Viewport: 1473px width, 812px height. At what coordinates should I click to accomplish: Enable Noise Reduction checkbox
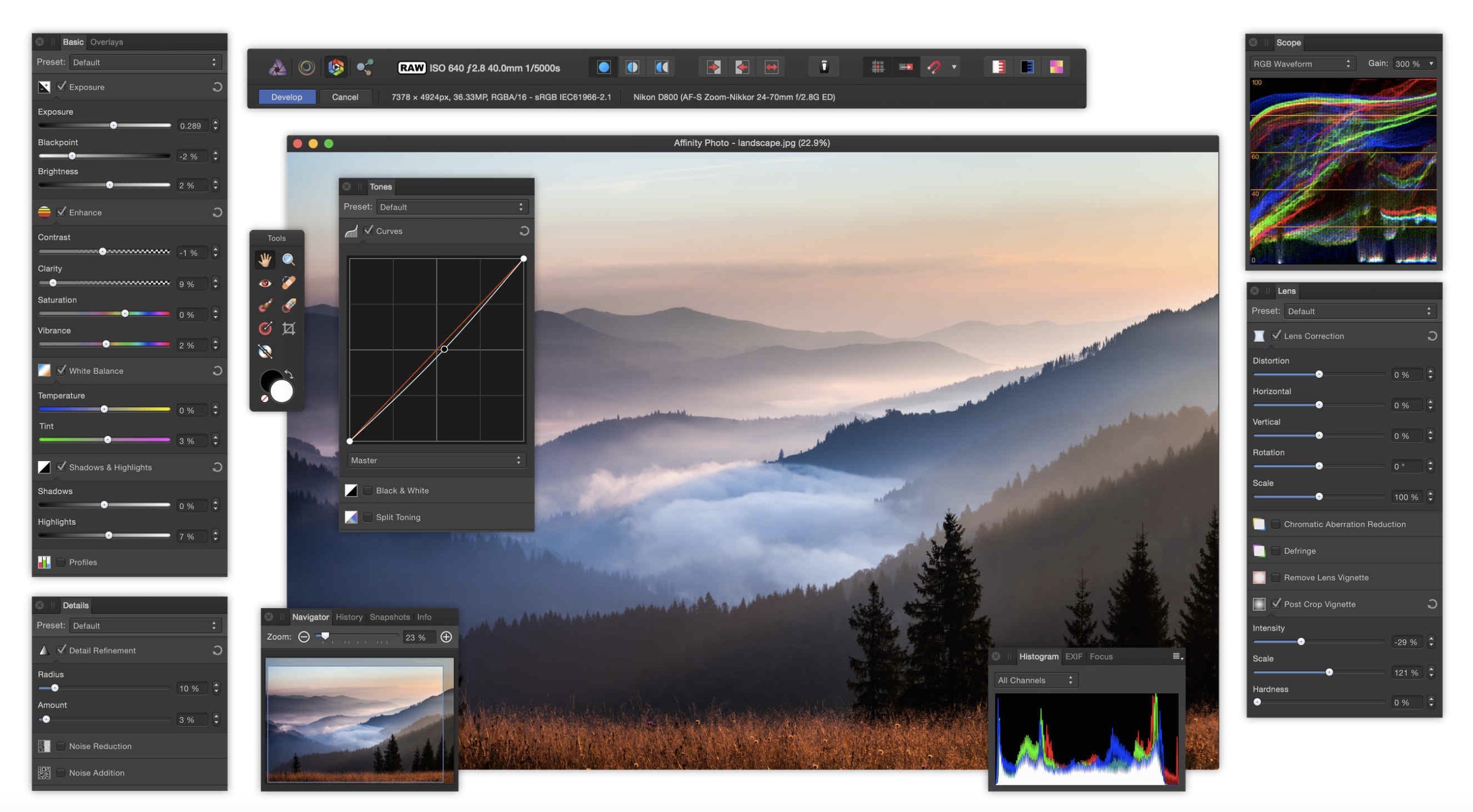(x=61, y=746)
